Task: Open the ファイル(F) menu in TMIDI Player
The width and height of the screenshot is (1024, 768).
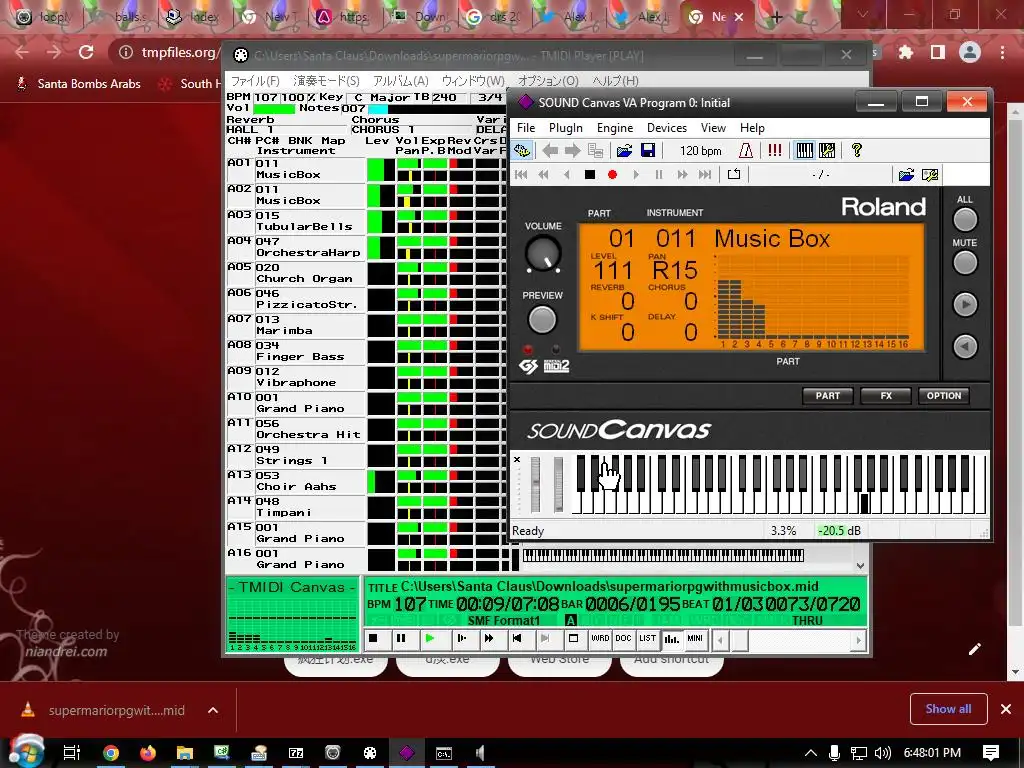Action: [x=255, y=81]
